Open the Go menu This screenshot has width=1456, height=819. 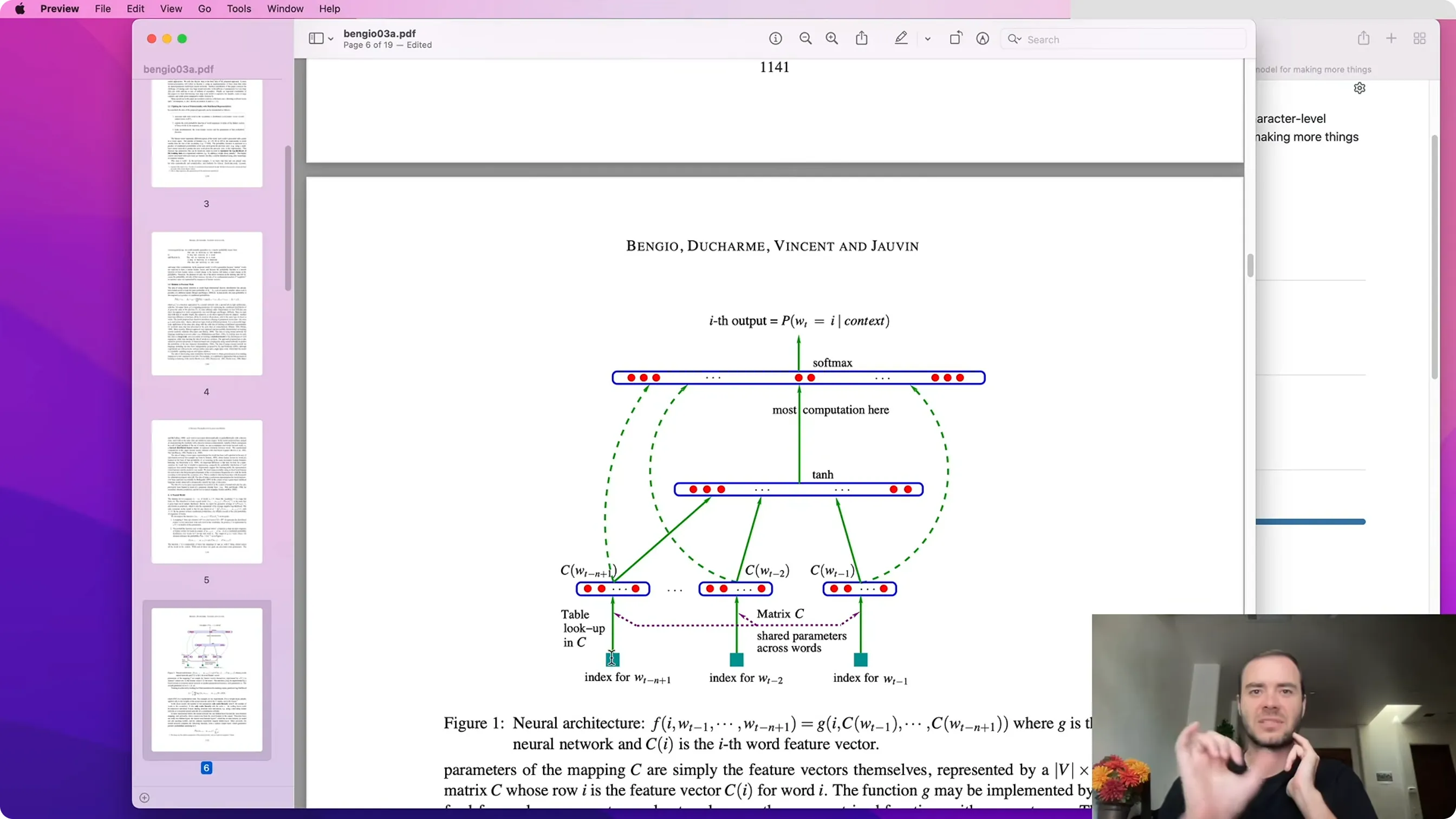205,9
